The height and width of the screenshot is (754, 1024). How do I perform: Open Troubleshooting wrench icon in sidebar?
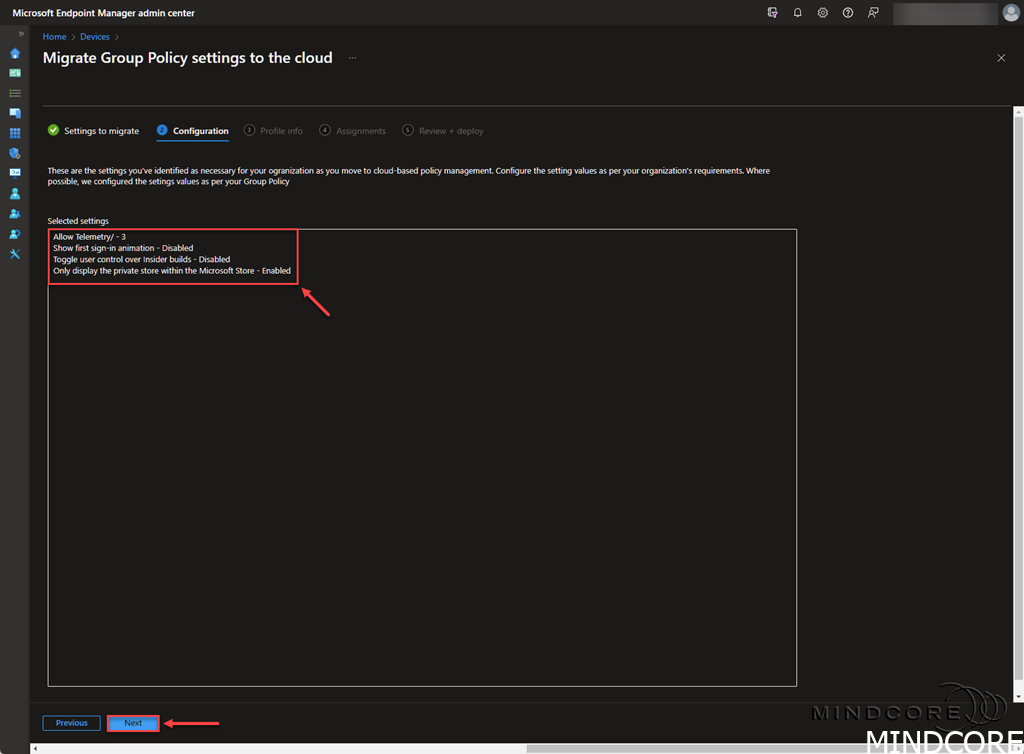coord(15,254)
